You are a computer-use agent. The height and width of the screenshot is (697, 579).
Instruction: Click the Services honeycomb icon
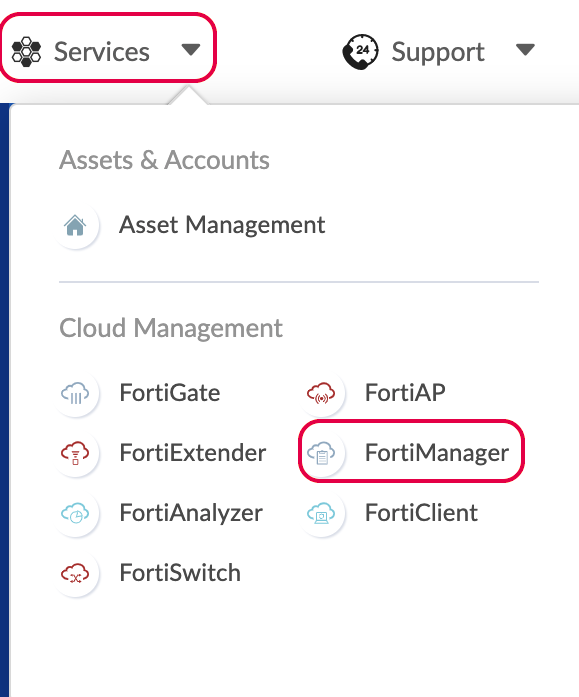[x=26, y=52]
